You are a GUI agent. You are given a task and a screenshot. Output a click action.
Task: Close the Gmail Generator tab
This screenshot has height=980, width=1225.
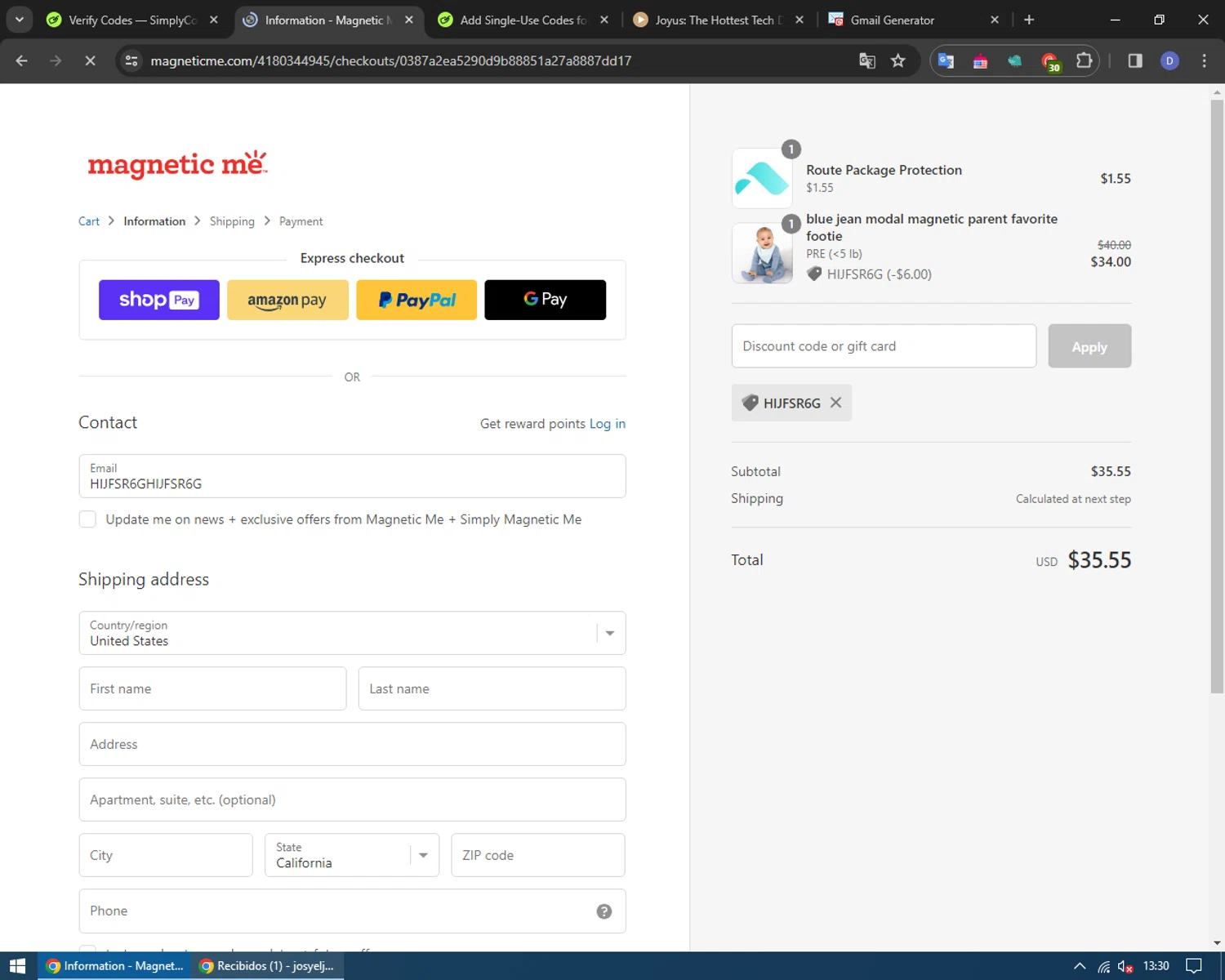[995, 20]
